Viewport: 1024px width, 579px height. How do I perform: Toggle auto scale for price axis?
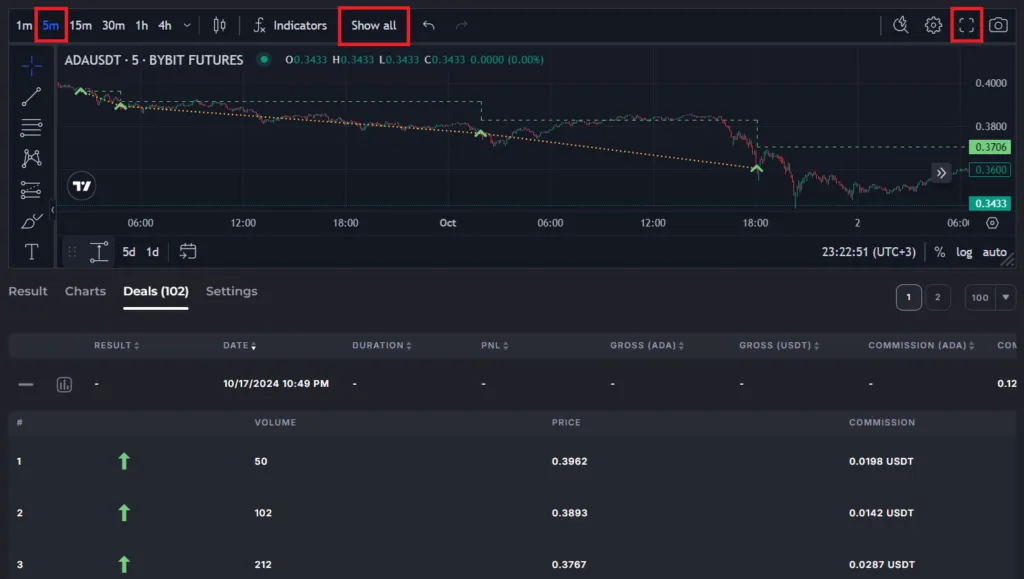[x=994, y=252]
